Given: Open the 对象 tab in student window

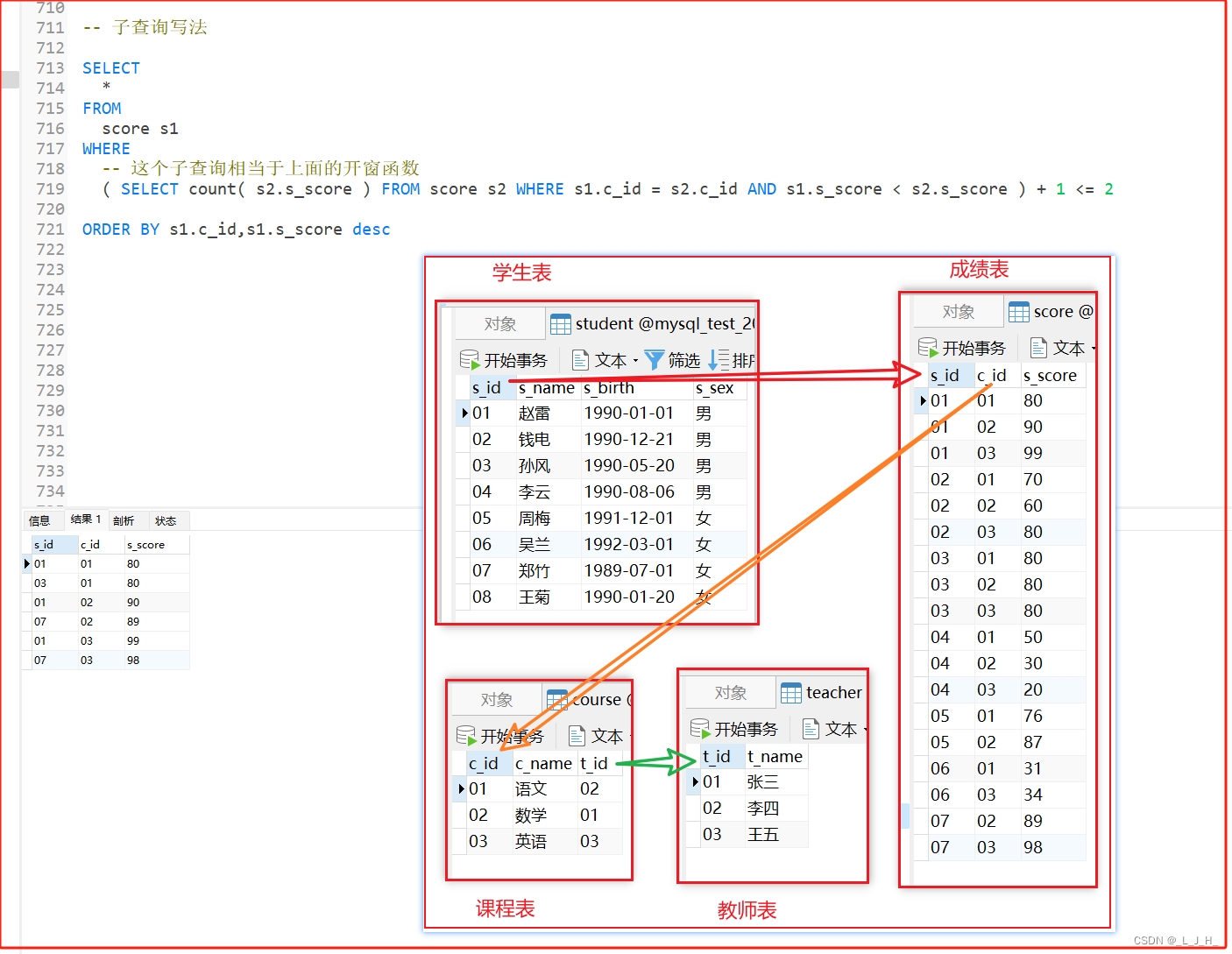Looking at the screenshot, I should pos(500,324).
